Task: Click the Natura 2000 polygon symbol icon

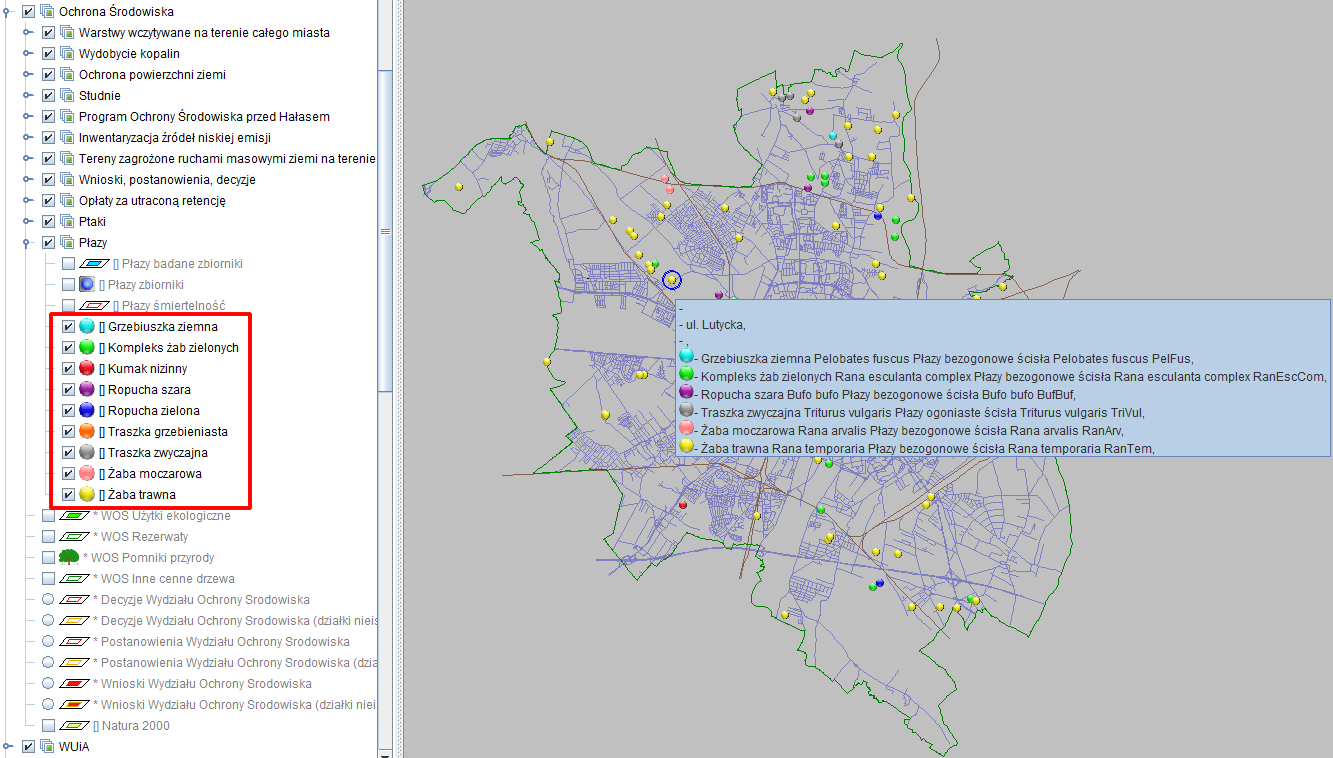Action: tap(74, 726)
